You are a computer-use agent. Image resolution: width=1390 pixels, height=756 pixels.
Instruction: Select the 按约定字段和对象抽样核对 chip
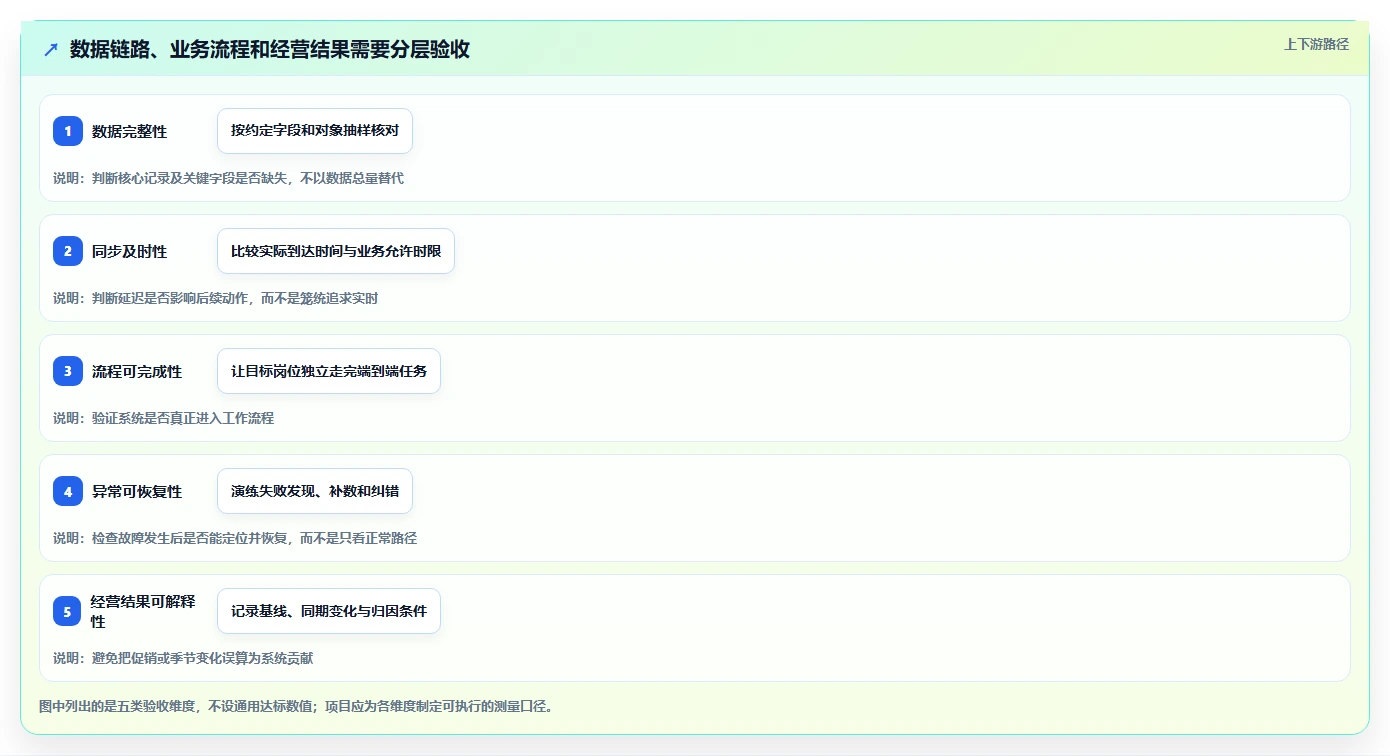pyautogui.click(x=315, y=131)
